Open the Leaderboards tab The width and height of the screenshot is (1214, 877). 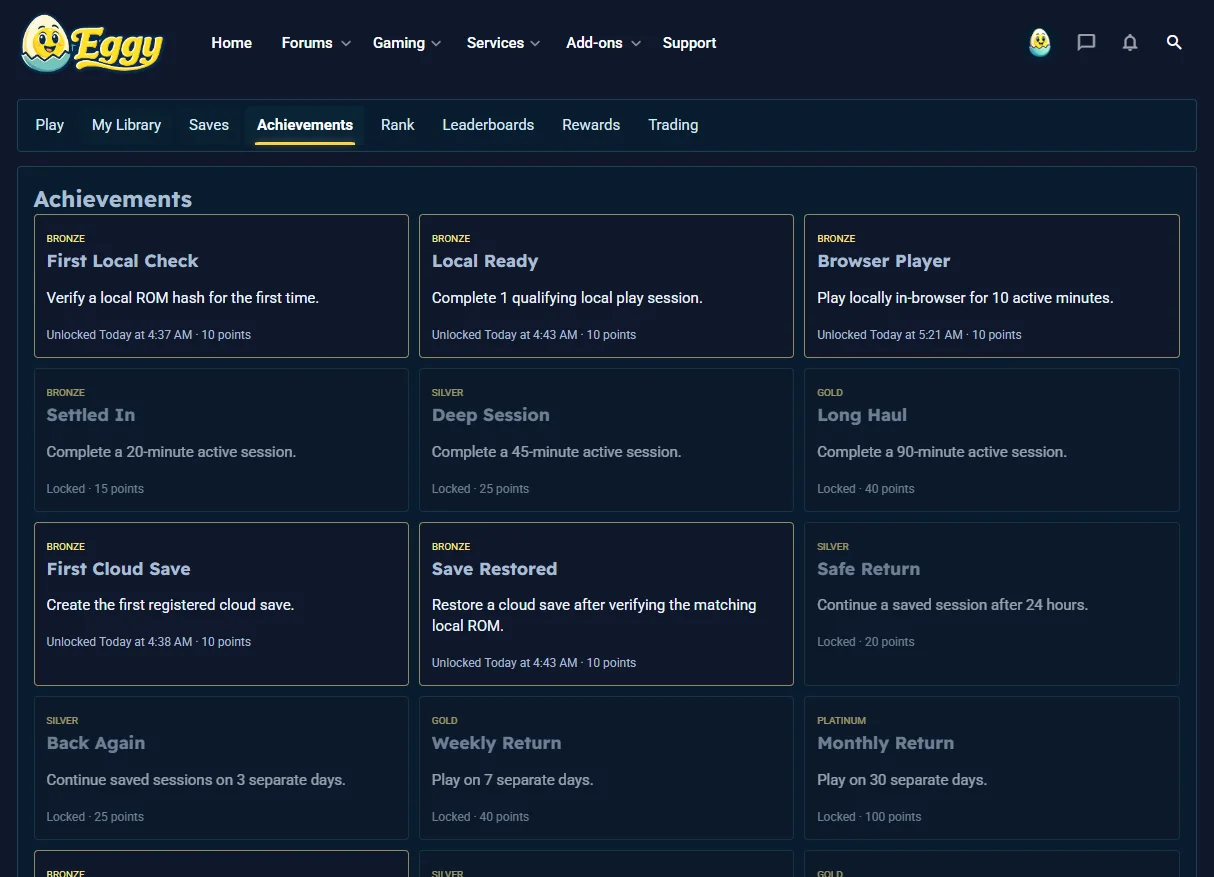[488, 125]
